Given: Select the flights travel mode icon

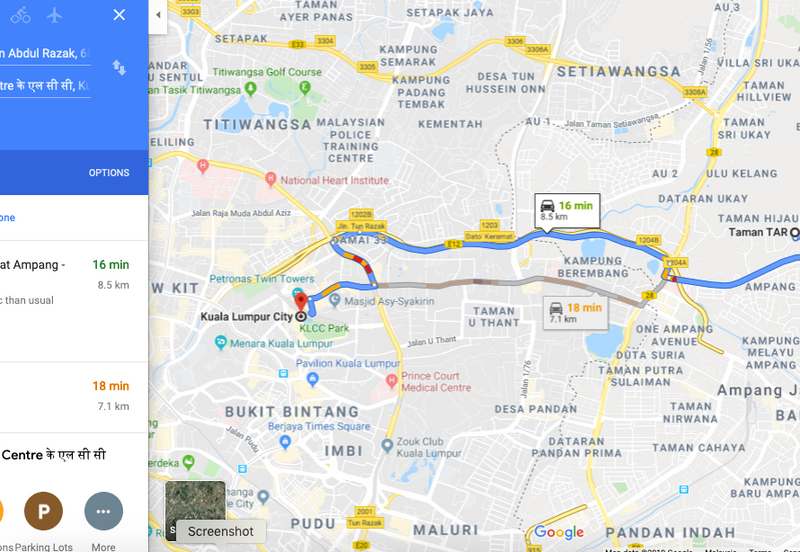Looking at the screenshot, I should pyautogui.click(x=54, y=15).
